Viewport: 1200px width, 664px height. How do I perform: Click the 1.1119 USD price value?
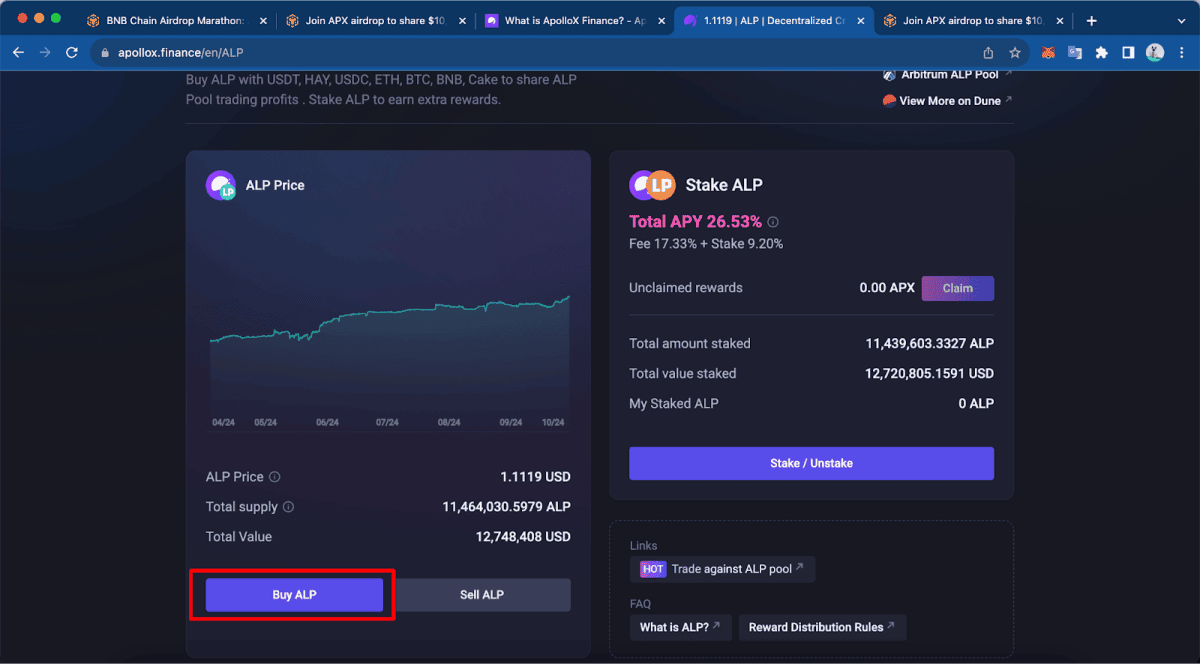coord(535,477)
